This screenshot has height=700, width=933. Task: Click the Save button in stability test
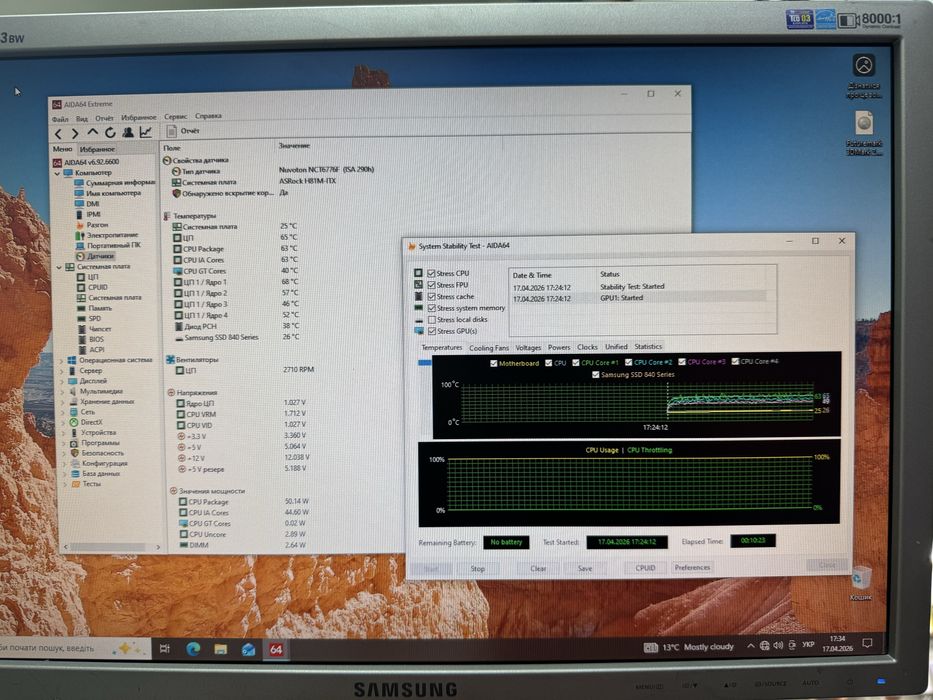click(585, 568)
